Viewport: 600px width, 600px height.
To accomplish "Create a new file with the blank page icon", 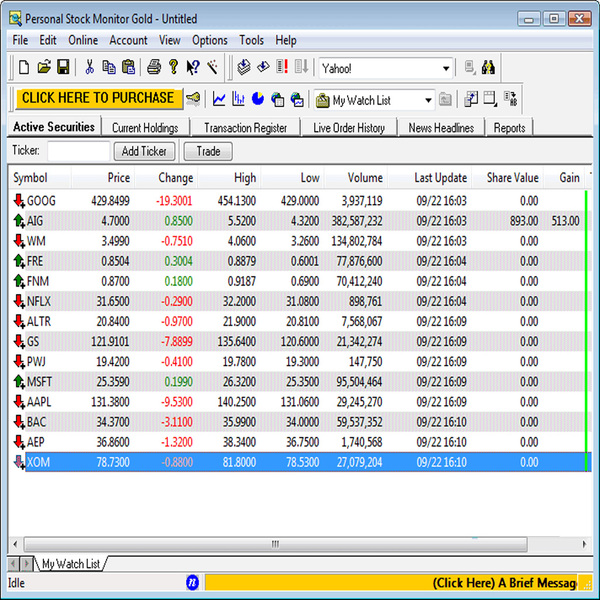I will (24, 67).
